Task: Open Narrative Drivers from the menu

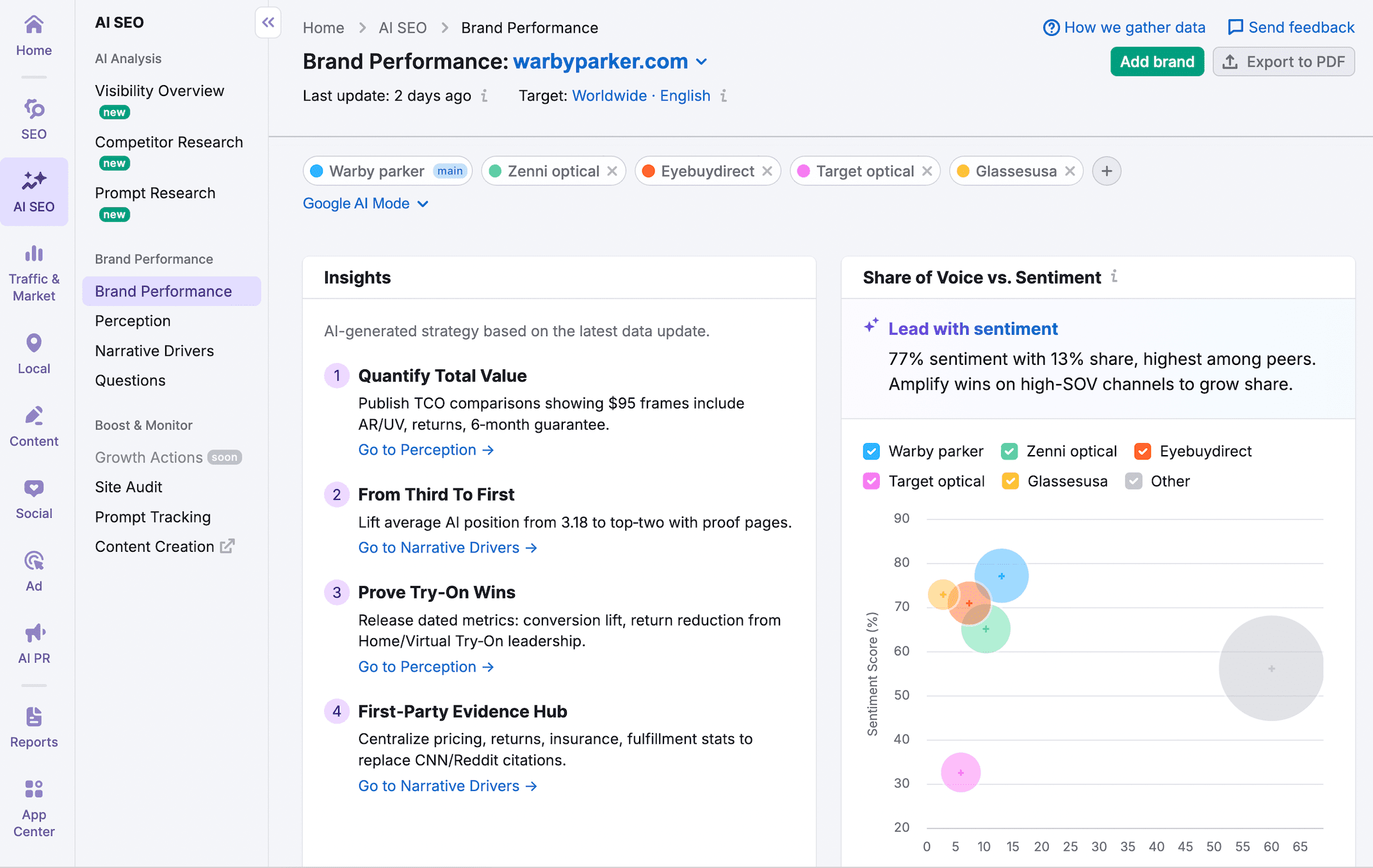Action: point(154,350)
